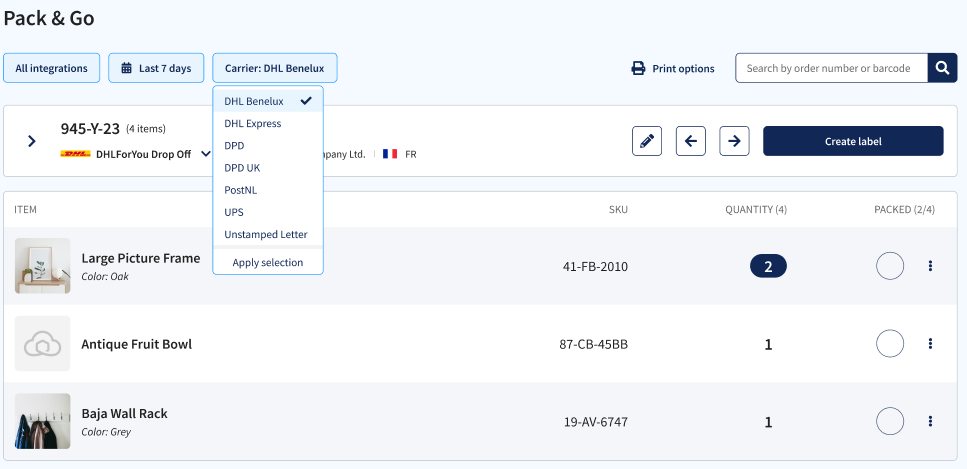Click Apply selection in carrier menu
967x469 pixels.
pos(268,262)
